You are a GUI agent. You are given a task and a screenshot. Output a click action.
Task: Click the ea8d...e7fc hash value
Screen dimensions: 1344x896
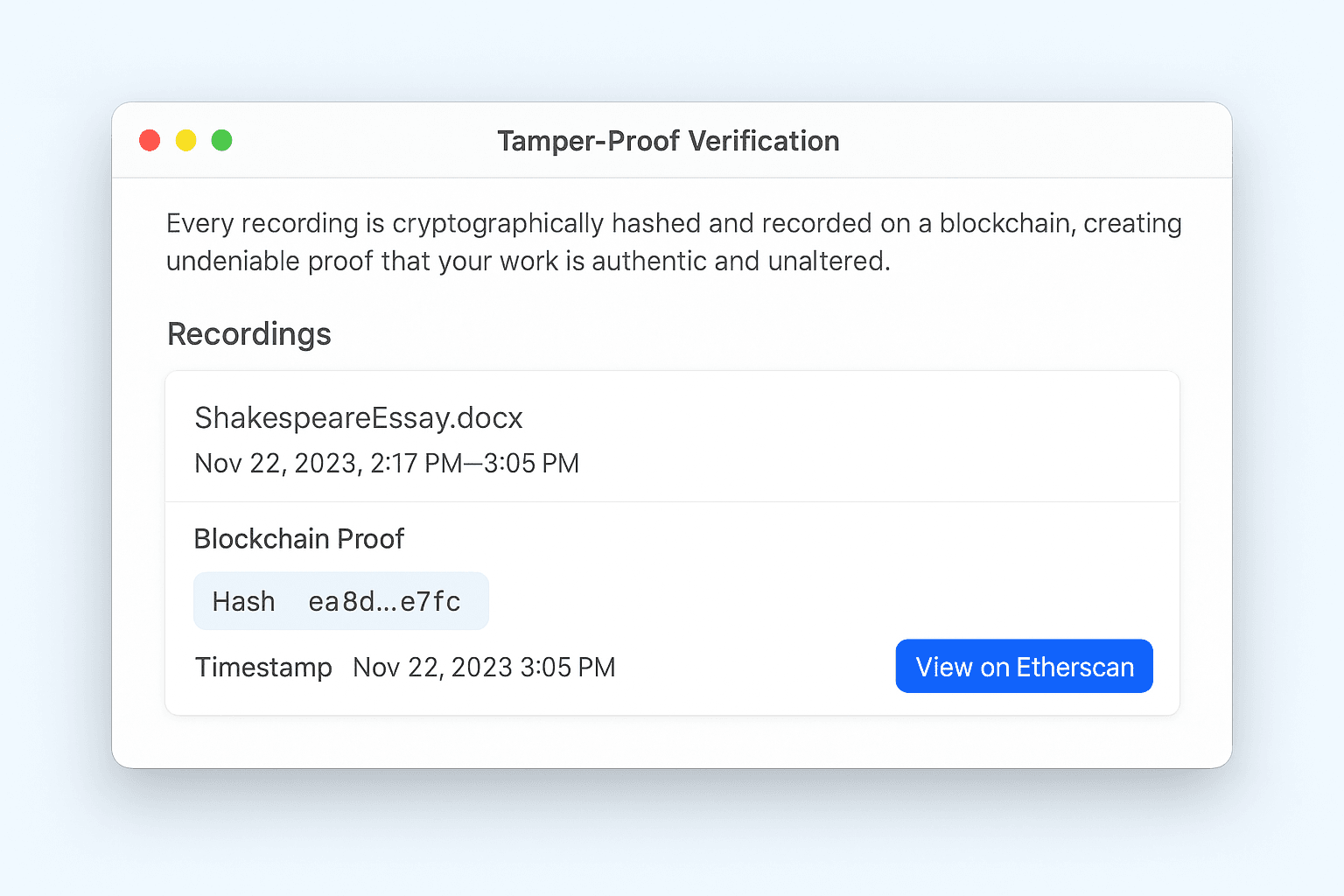tap(384, 602)
